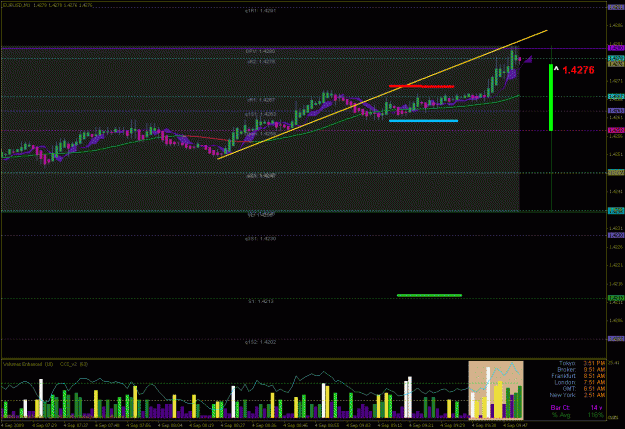Click the Frankfurt time row
Viewport: 625px width, 429px height.
[x=578, y=376]
